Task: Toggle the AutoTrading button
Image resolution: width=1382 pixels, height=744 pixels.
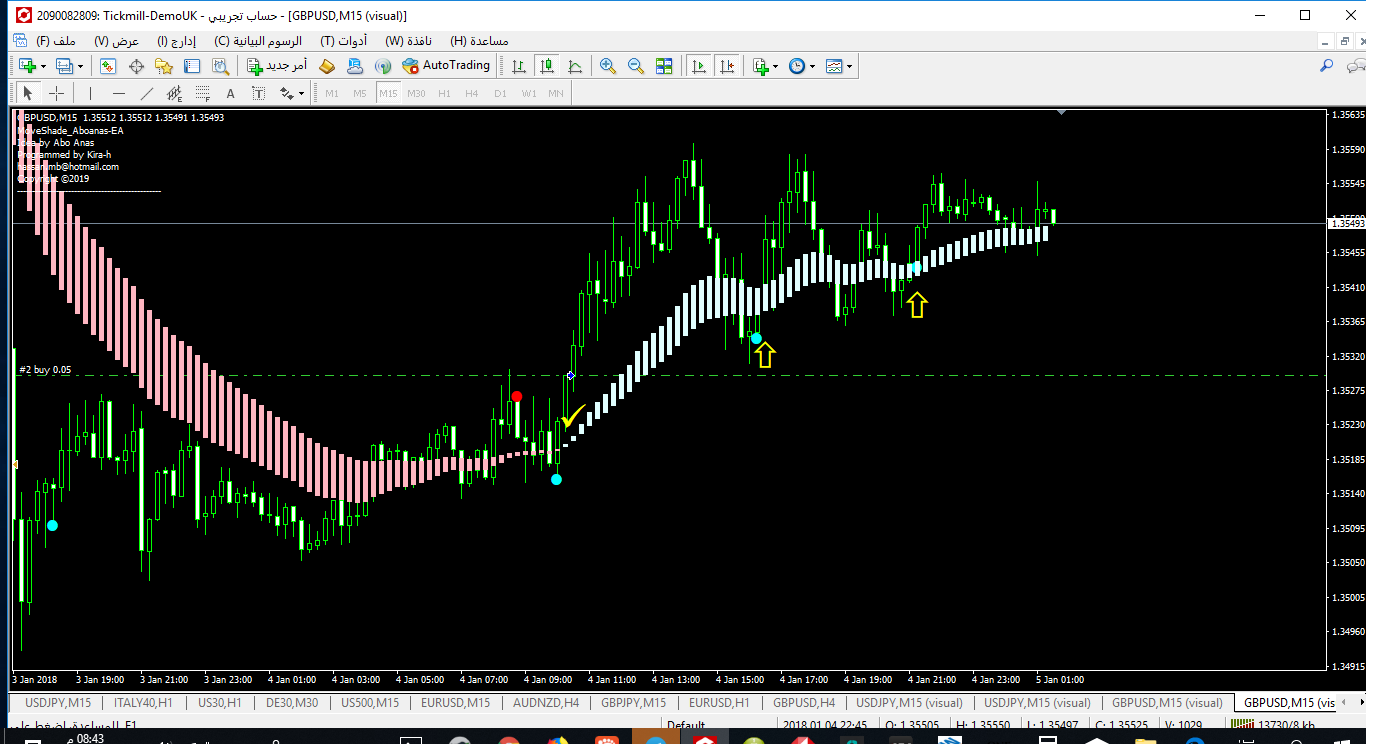Action: [447, 66]
